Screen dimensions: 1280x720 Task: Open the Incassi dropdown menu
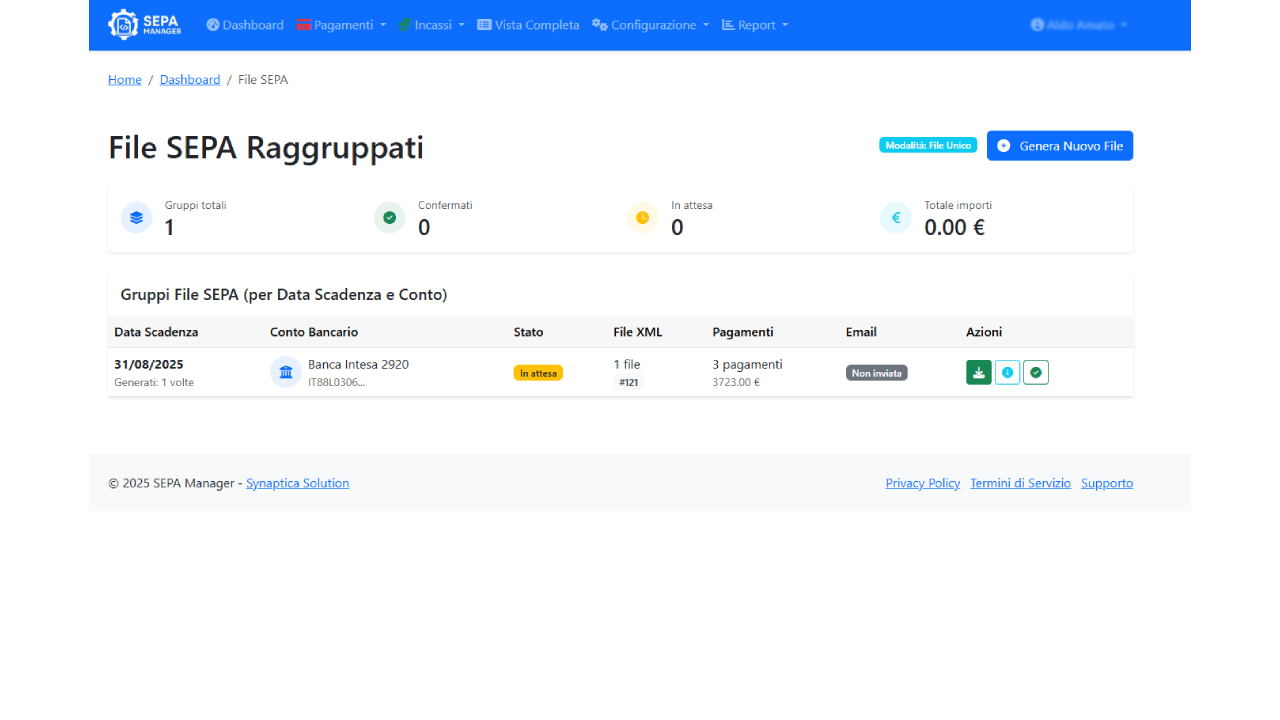pyautogui.click(x=431, y=25)
